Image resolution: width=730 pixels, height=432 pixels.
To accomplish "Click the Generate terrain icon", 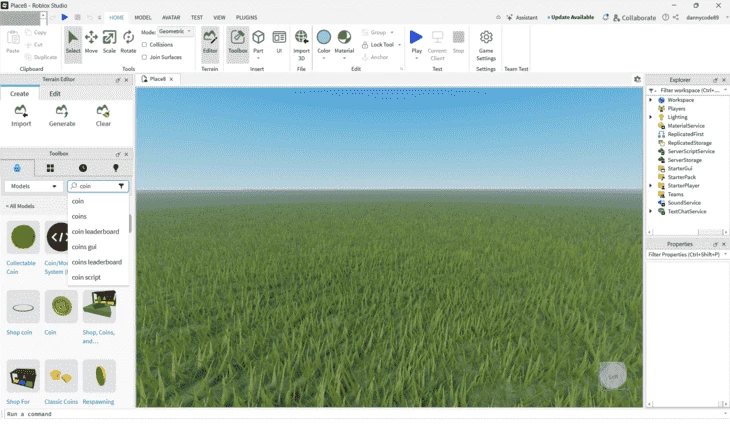I will 62,115.
